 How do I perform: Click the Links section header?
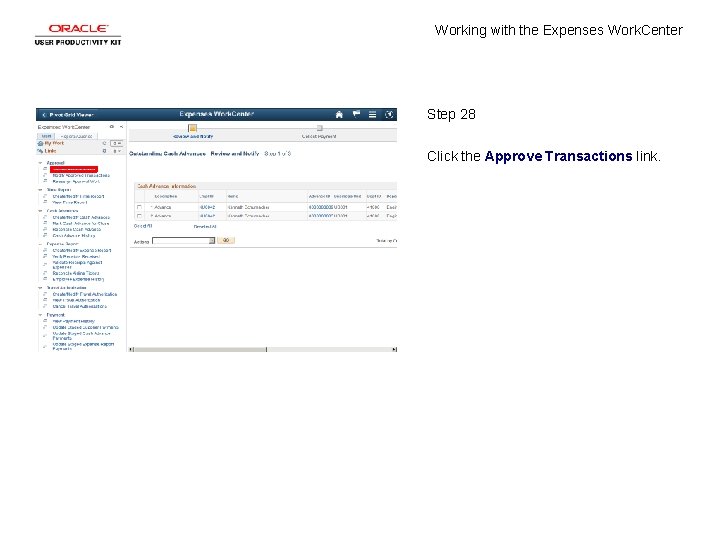(51, 151)
